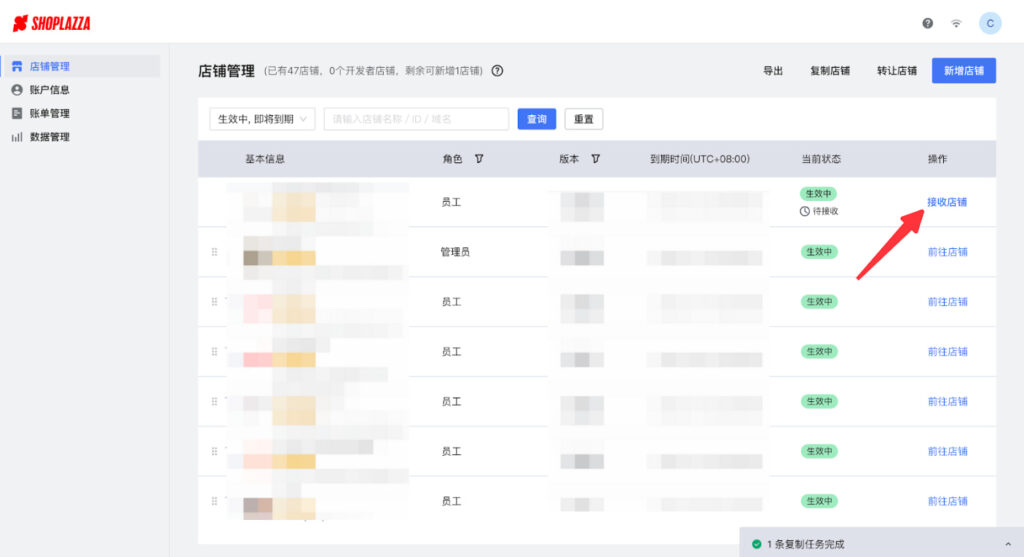Click the 查询 search button
The image size is (1024, 557).
pos(537,119)
